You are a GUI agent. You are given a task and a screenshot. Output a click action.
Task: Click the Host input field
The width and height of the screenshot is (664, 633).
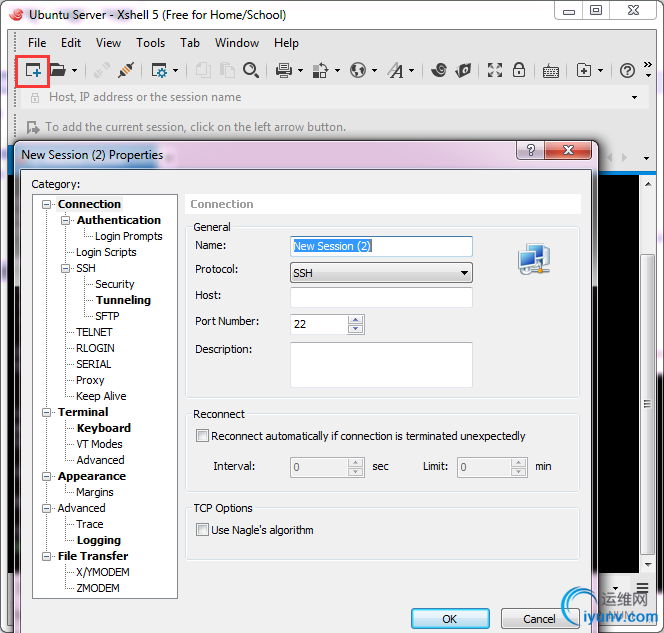point(381,297)
